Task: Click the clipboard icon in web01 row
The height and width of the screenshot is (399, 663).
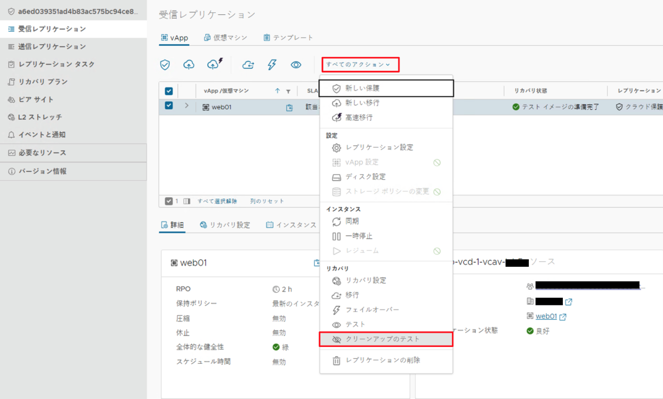Action: tap(289, 108)
